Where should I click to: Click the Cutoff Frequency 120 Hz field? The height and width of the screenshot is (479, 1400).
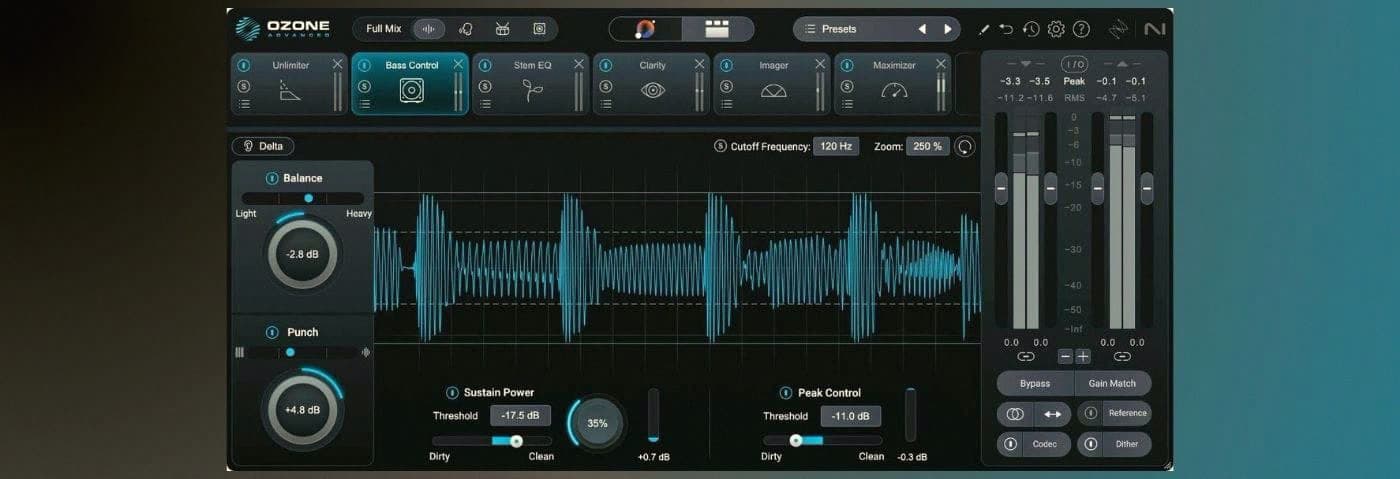pos(836,146)
